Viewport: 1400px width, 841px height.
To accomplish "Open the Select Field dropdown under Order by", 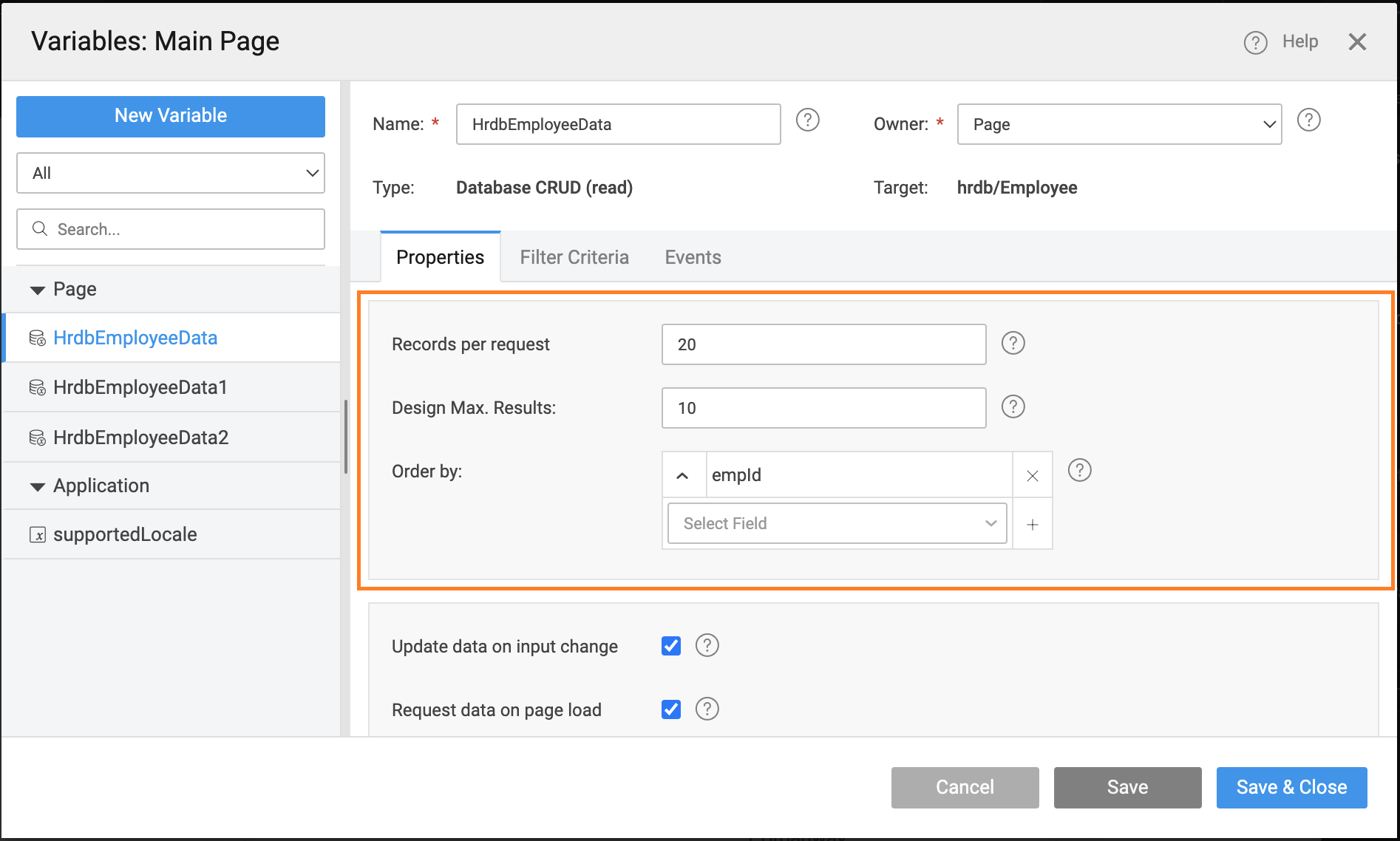I will [x=836, y=523].
